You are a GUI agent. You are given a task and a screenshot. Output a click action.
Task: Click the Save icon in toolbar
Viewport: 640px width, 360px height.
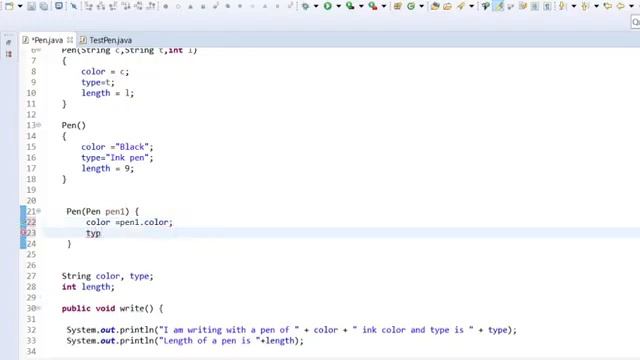(31, 6)
